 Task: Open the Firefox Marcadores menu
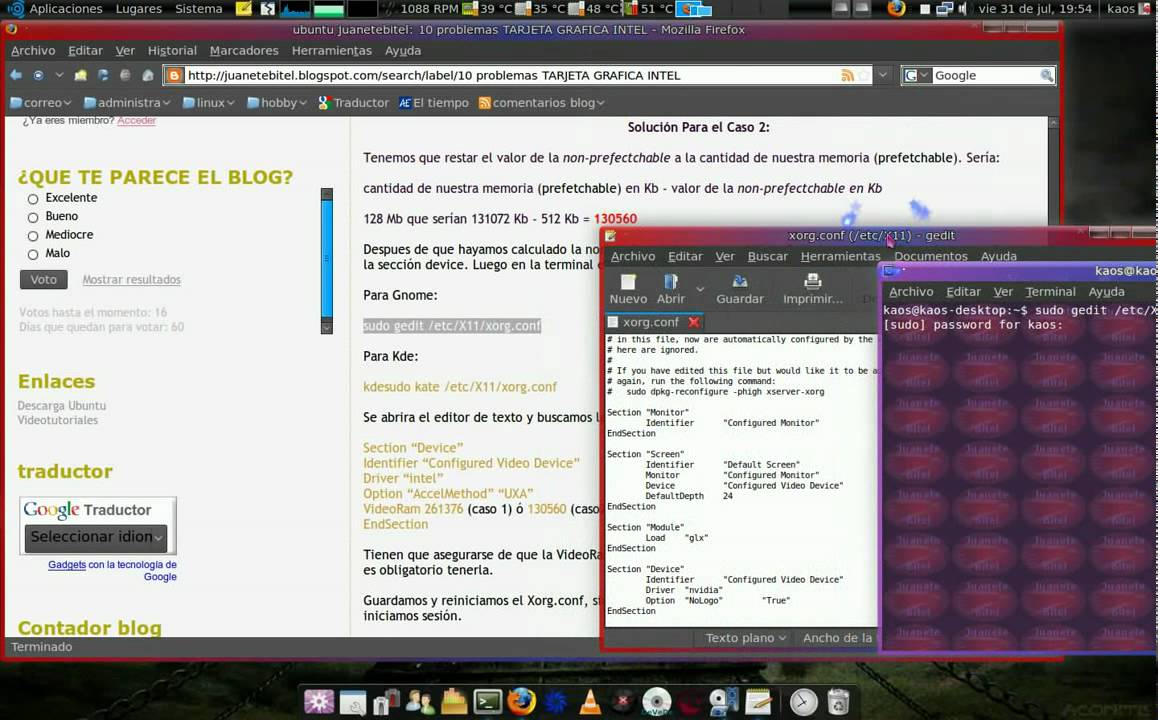(244, 50)
